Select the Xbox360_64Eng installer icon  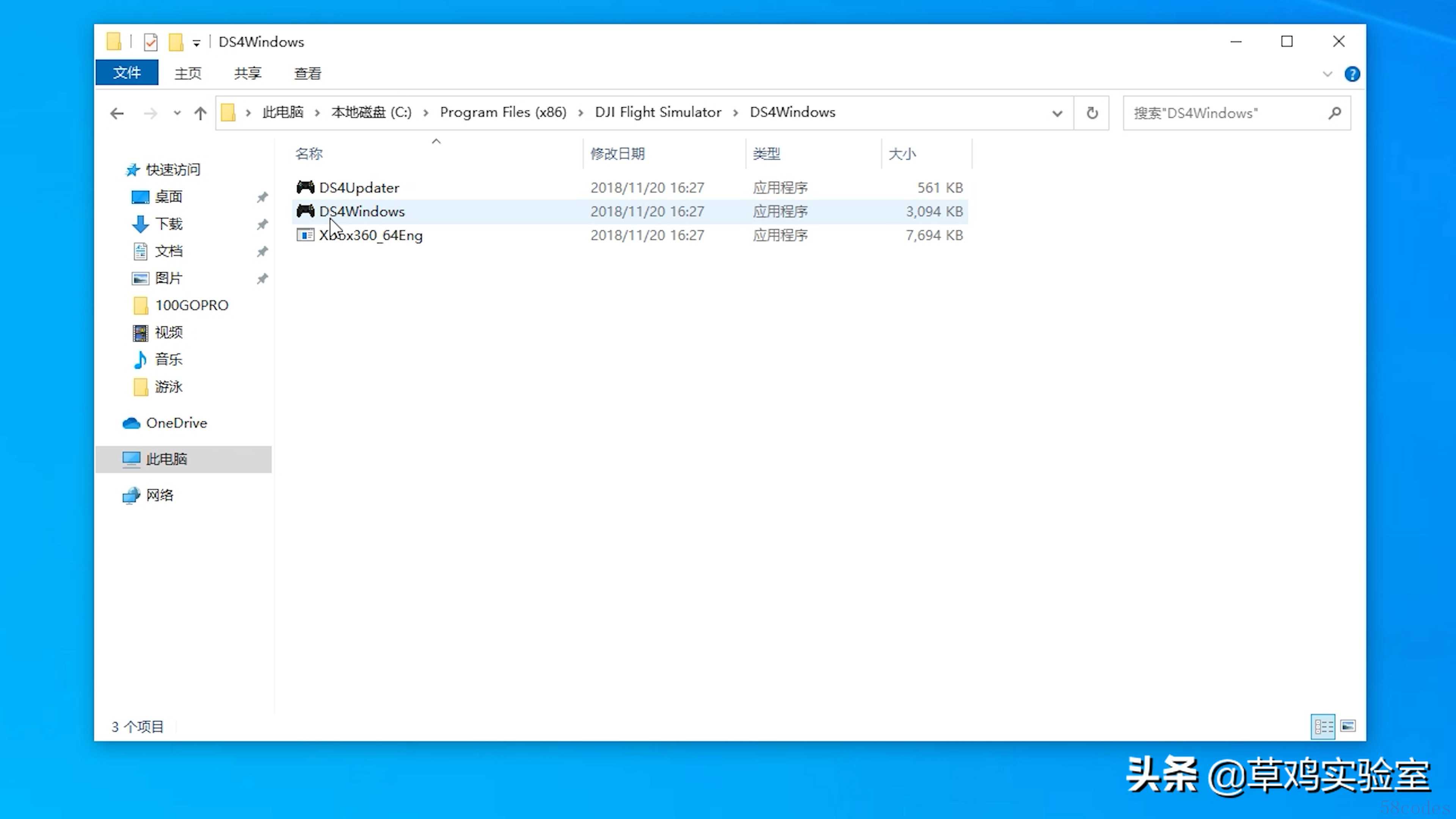305,235
